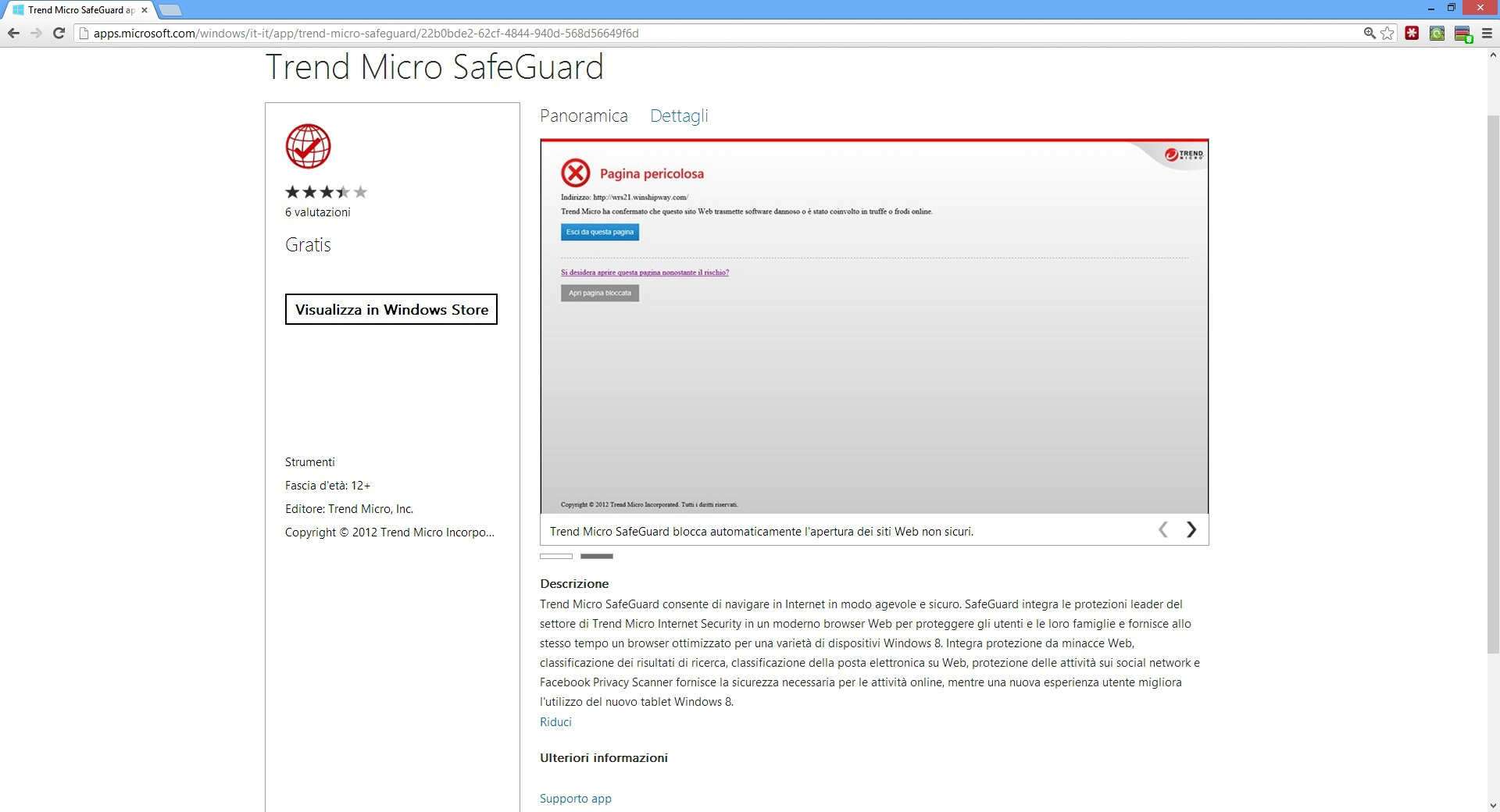Switch to the Dettagli tab
1500x812 pixels.
pyautogui.click(x=679, y=116)
